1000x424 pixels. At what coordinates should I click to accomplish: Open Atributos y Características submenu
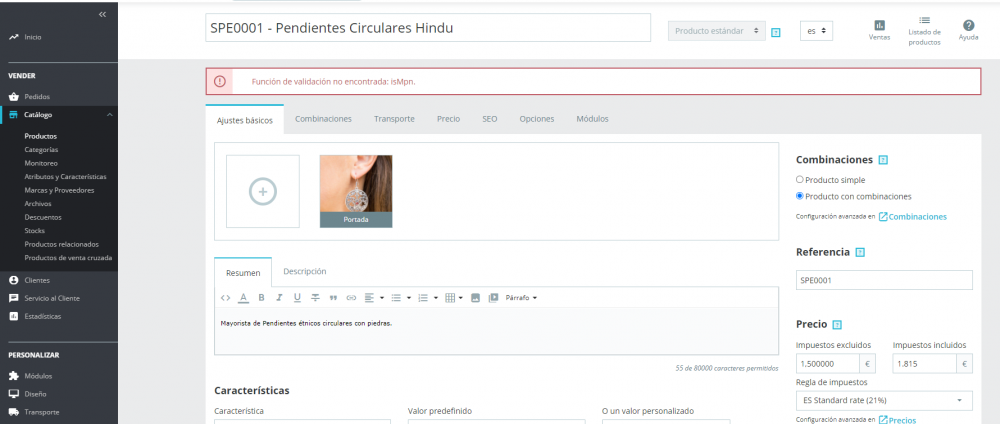click(65, 177)
